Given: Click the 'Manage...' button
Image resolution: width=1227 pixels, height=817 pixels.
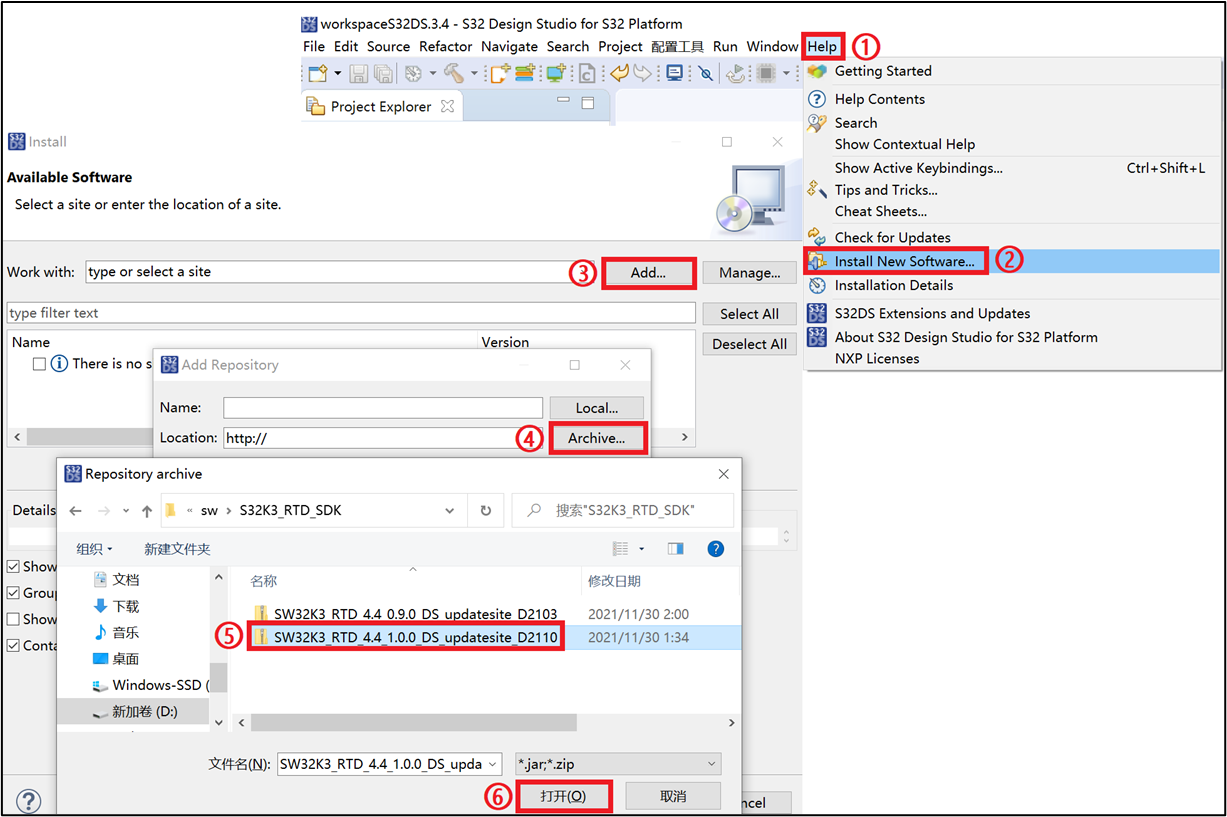Looking at the screenshot, I should [750, 273].
